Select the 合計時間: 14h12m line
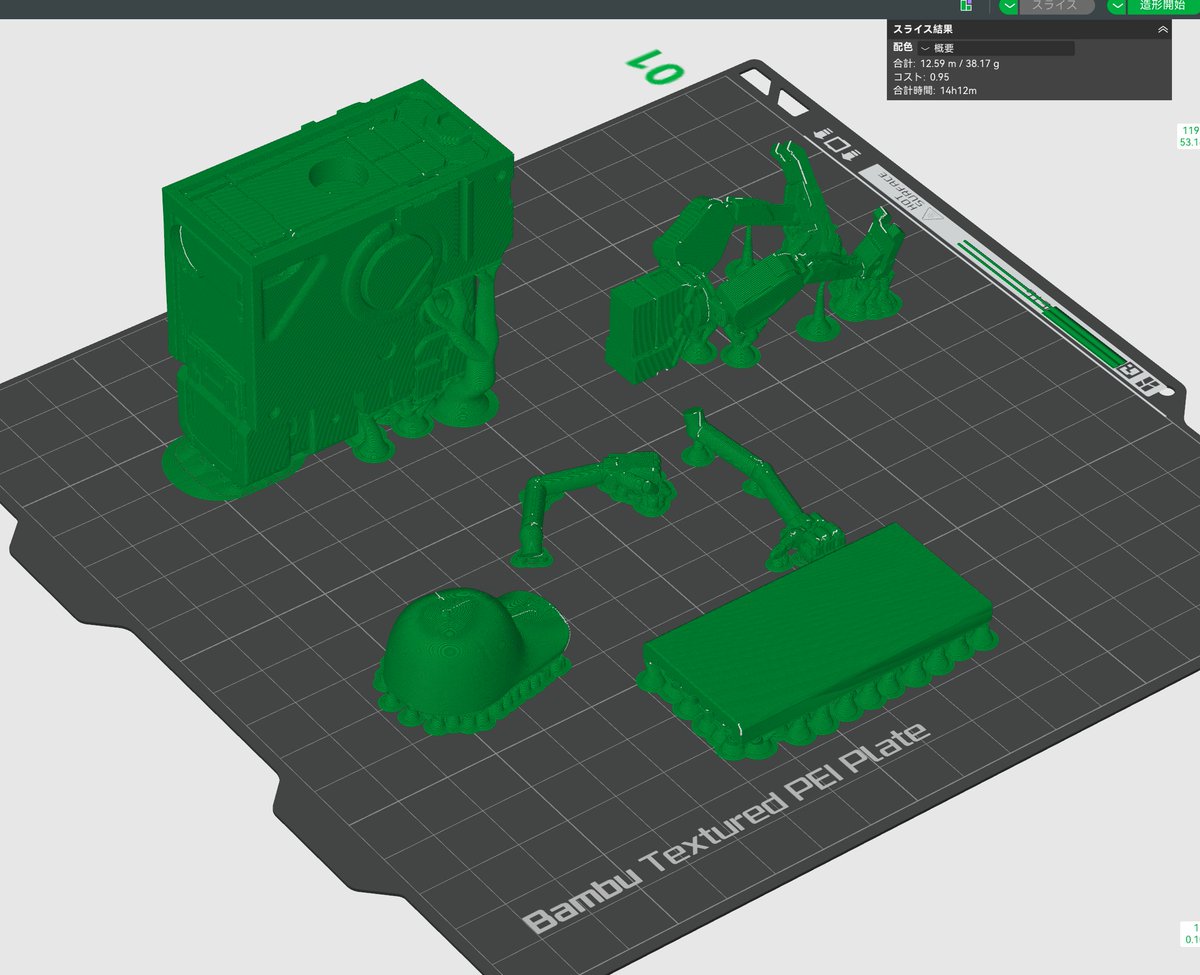This screenshot has height=975, width=1200. [935, 91]
